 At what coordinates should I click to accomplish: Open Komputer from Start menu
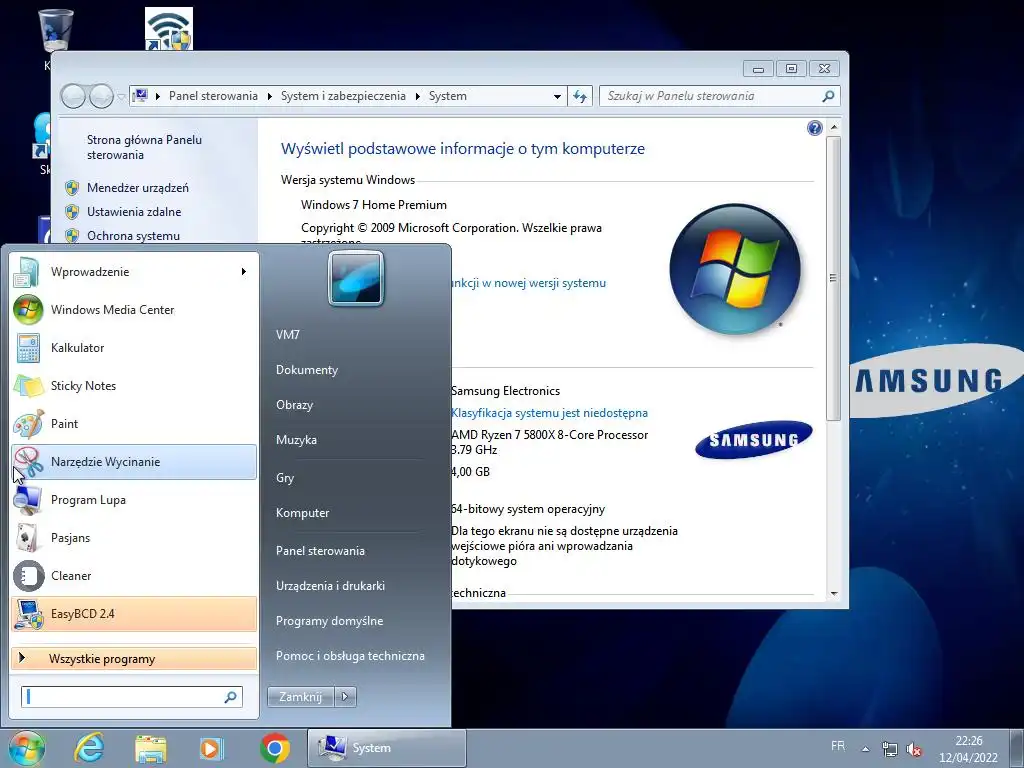(302, 513)
